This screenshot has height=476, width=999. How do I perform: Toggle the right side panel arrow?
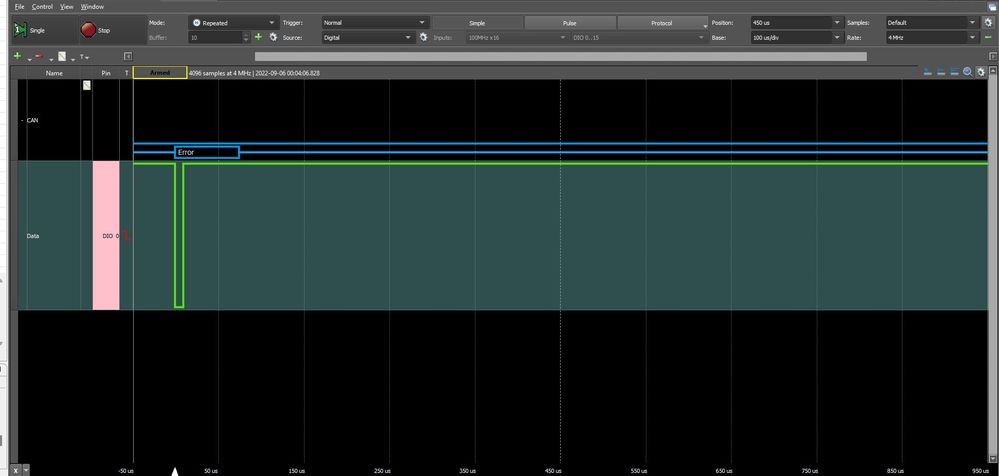tap(992, 57)
